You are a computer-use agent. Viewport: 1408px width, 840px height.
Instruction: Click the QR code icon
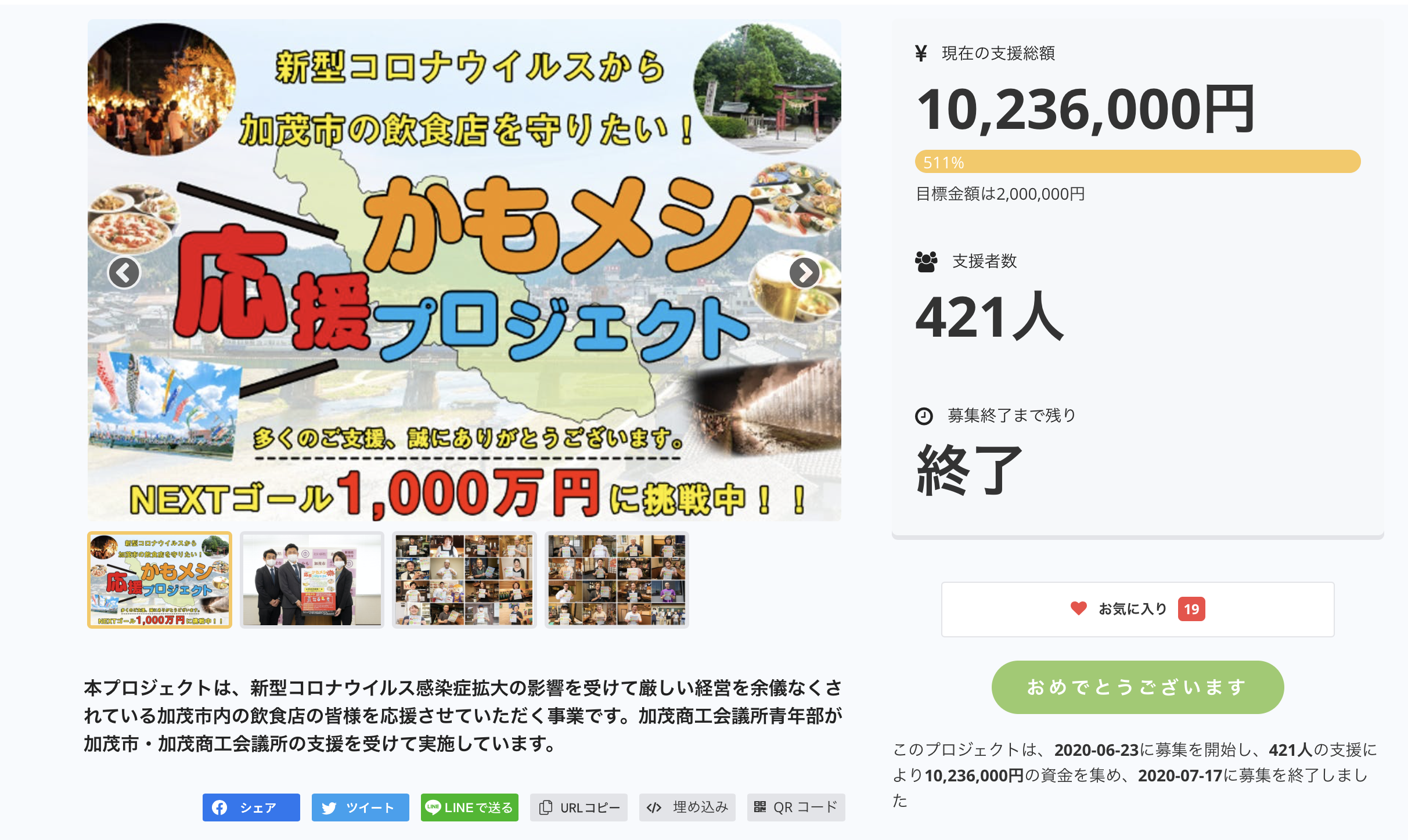[760, 807]
